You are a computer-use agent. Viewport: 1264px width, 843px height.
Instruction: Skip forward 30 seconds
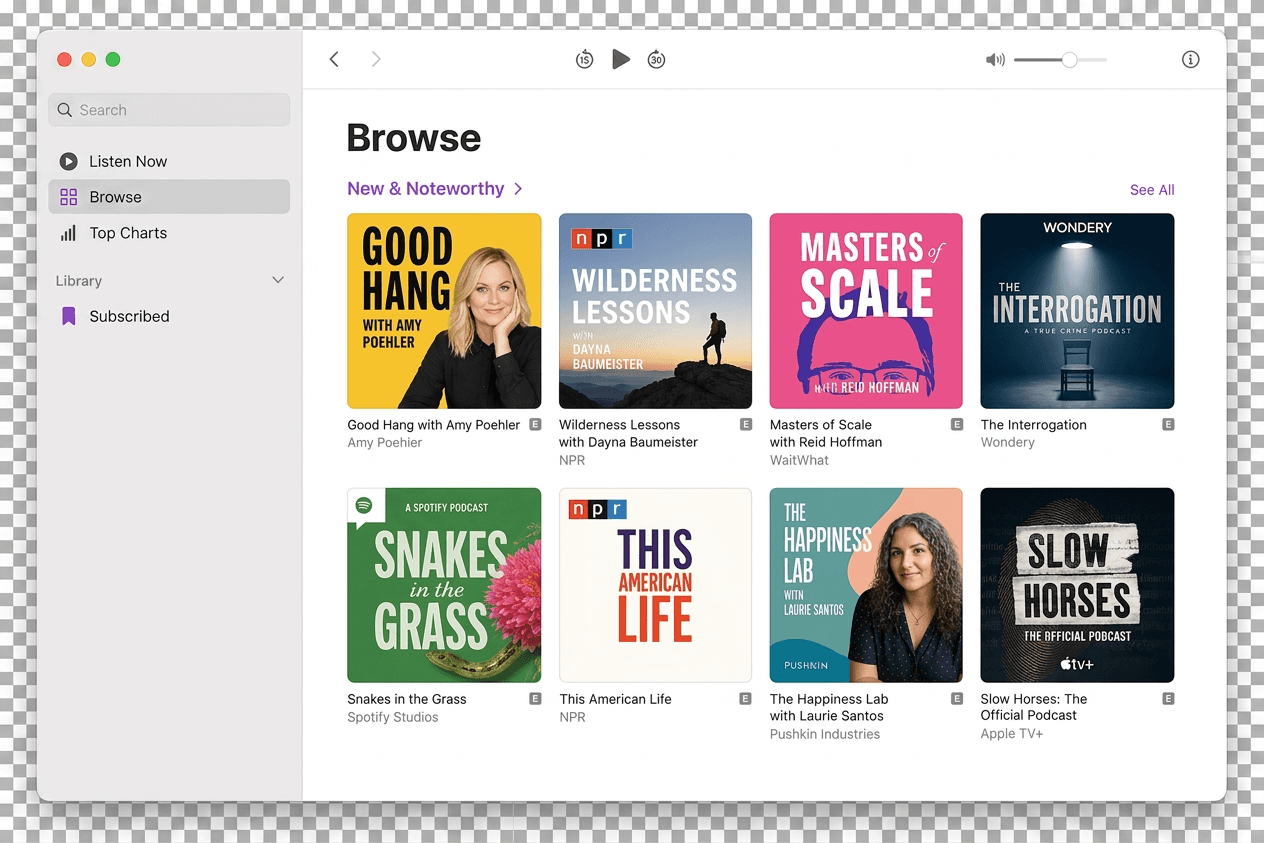point(656,59)
